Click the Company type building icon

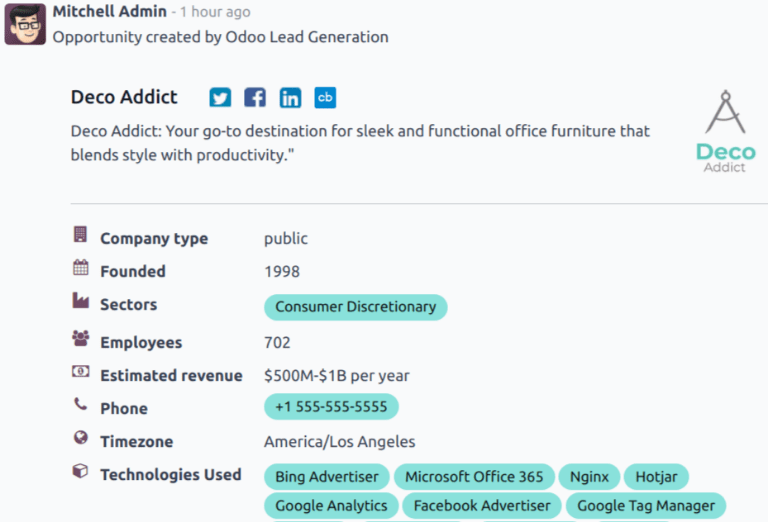pos(80,235)
